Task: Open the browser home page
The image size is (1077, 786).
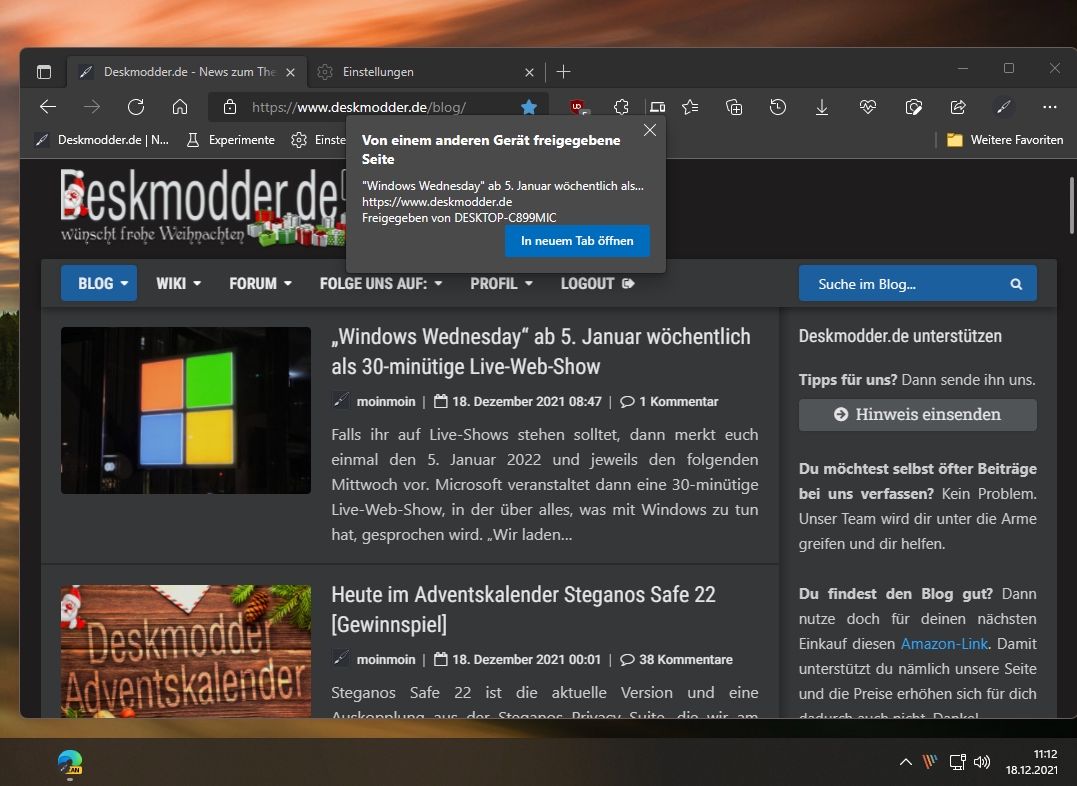Action: tap(180, 106)
